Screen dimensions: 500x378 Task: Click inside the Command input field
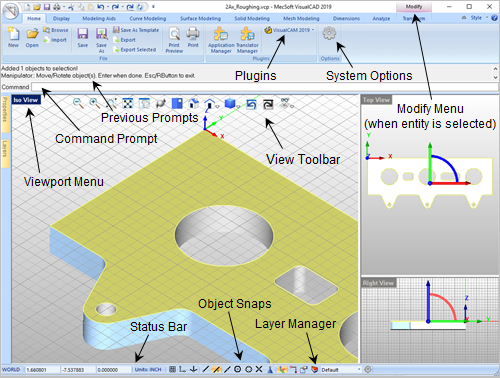[265, 87]
